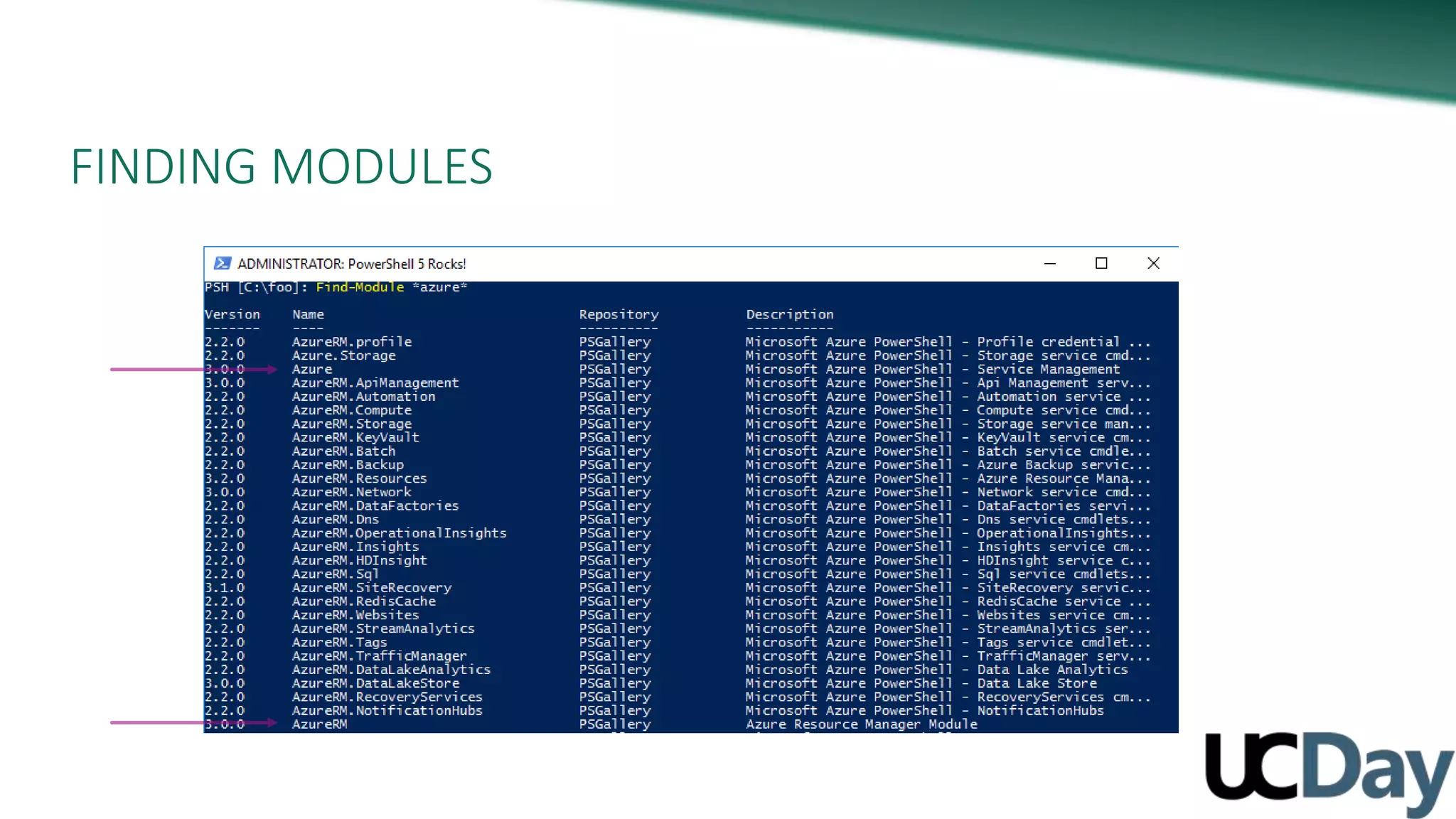Select the AzureRM.Compute module name
1456x819 pixels.
click(x=352, y=410)
